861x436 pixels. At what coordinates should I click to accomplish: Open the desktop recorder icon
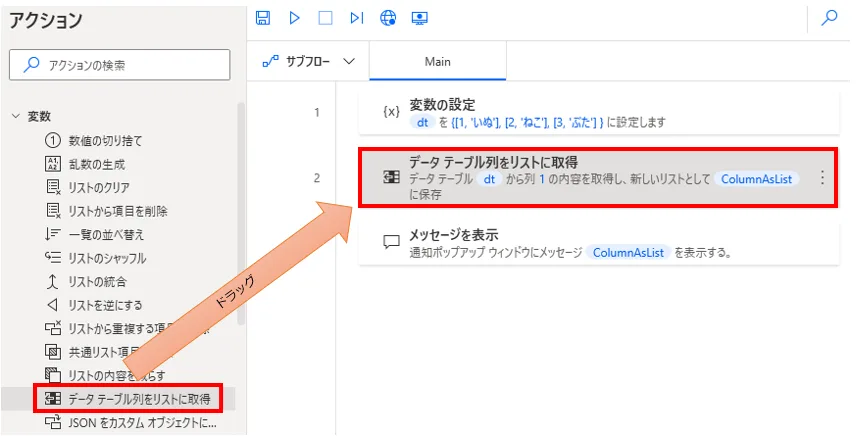pyautogui.click(x=420, y=17)
